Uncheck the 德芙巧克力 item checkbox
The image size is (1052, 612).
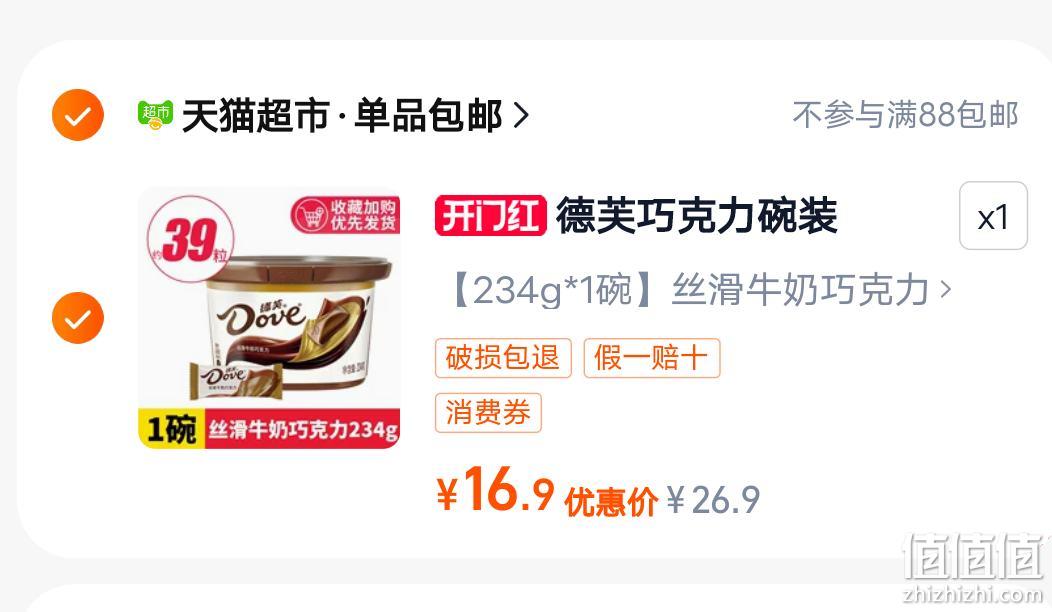78,318
